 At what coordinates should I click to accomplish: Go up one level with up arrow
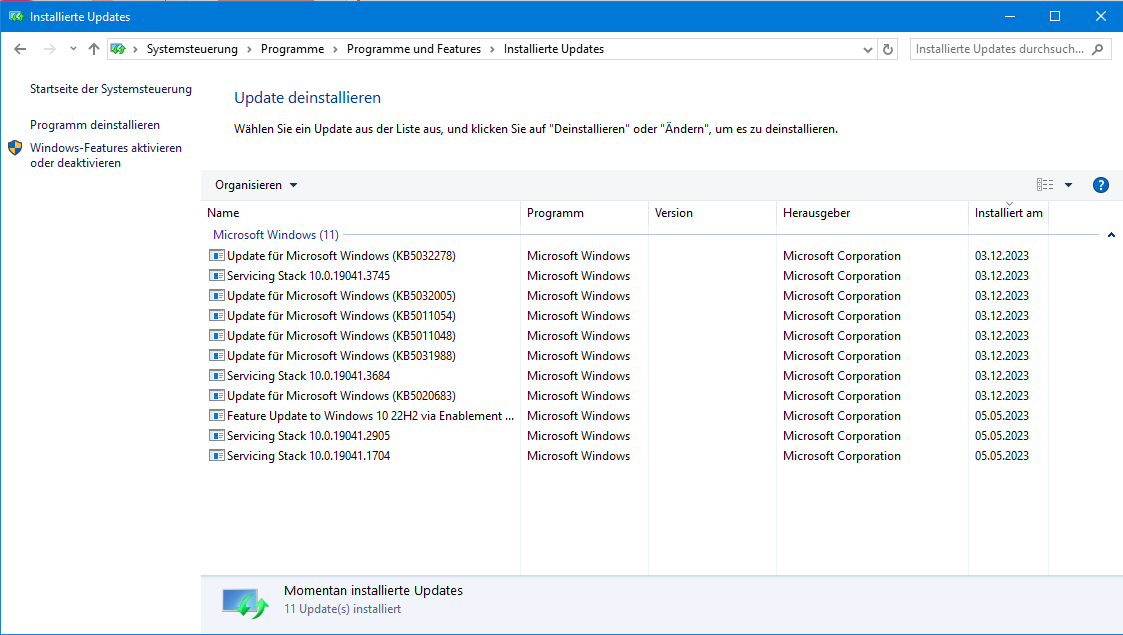(94, 49)
